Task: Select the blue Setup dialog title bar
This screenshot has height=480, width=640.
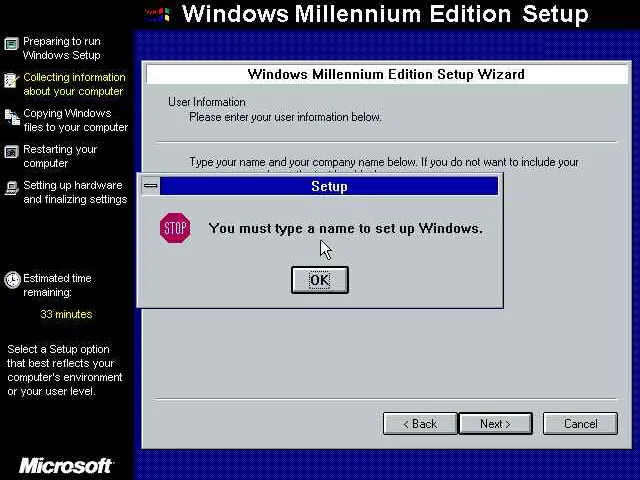Action: 329,186
